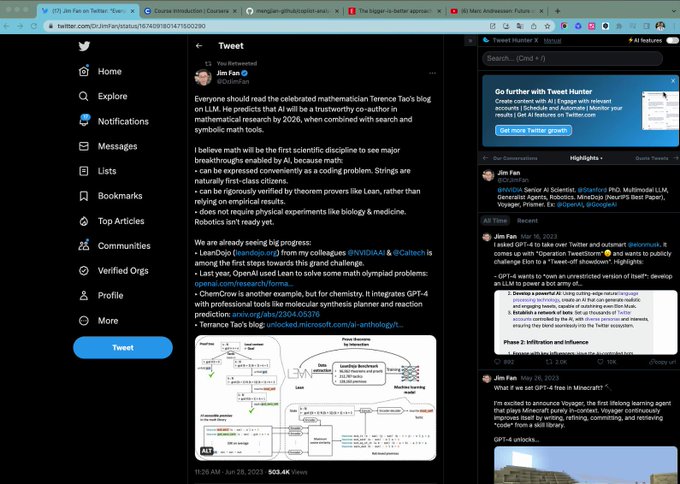This screenshot has width=680, height=484.
Task: Open the Notifications bell icon
Action: [x=84, y=121]
